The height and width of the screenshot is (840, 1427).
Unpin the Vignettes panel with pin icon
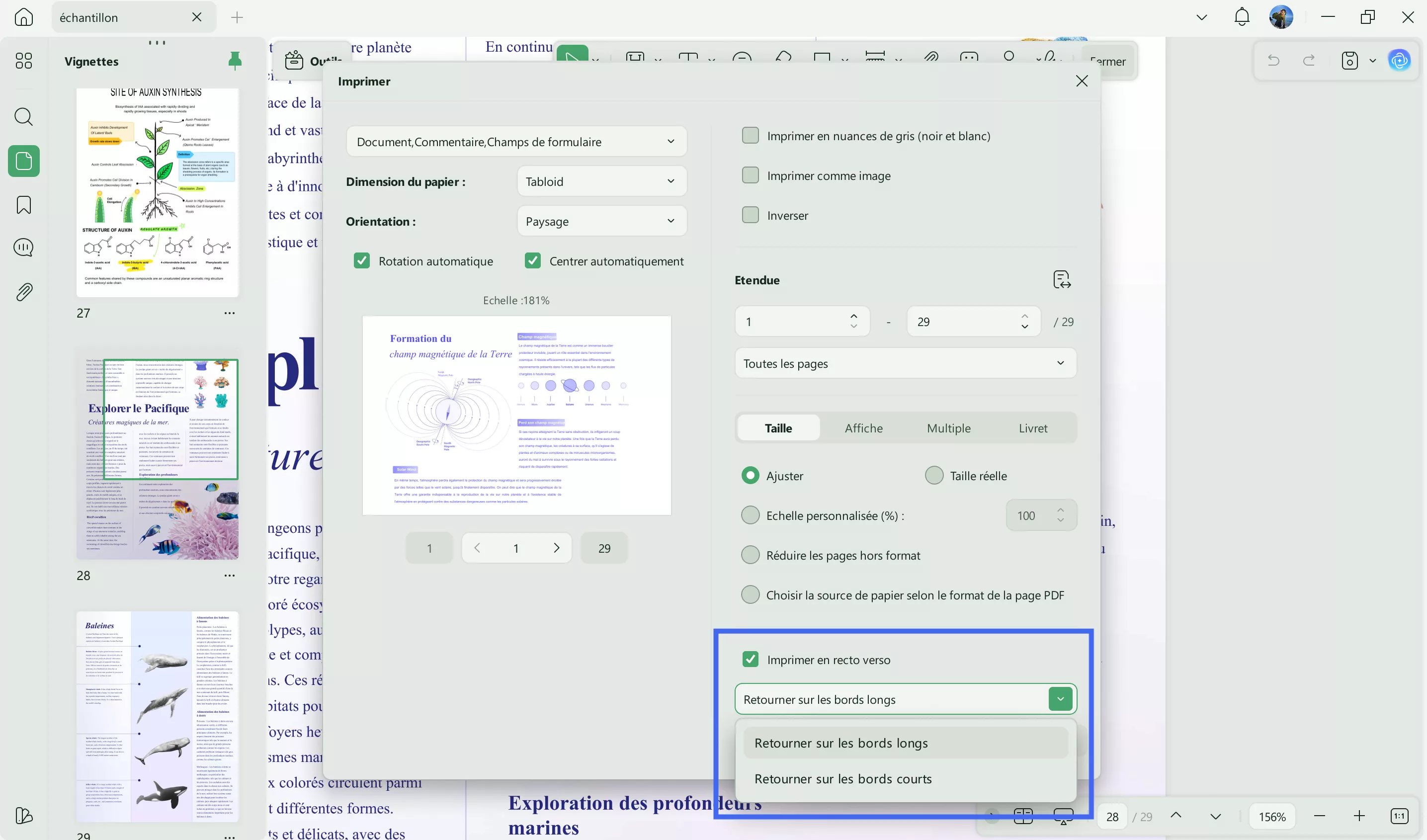click(235, 60)
